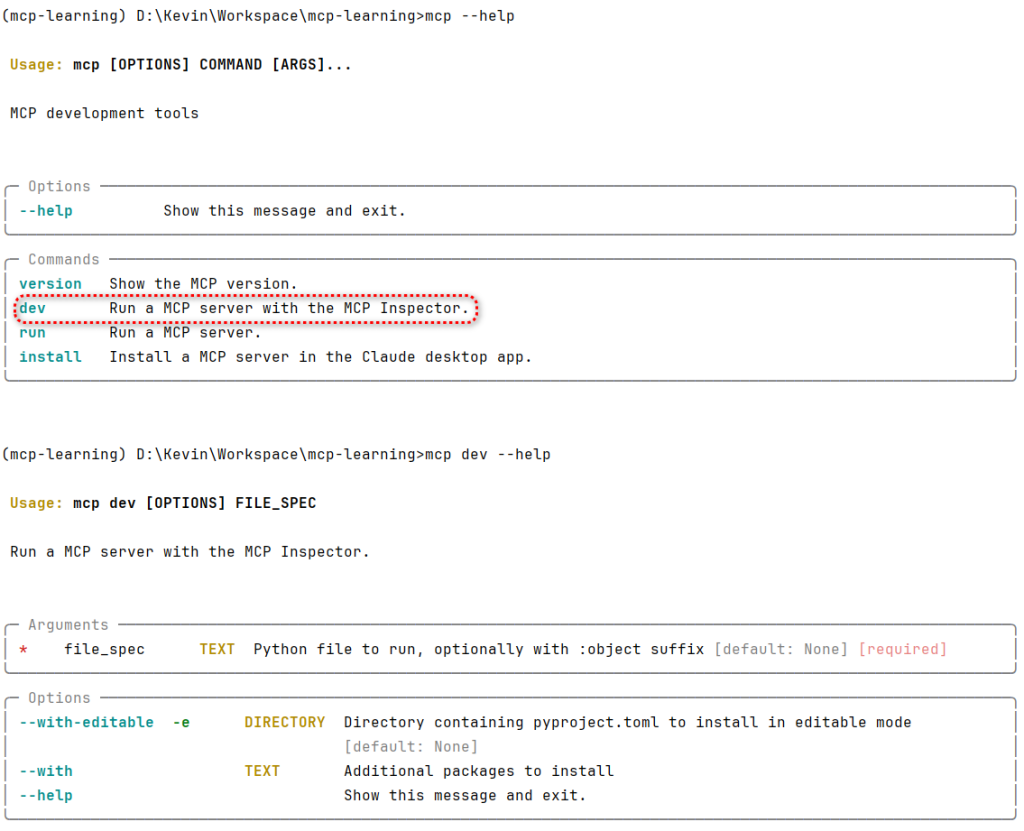Screen dimensions: 1024x831
Task: Click the 'Show the MCP version.' description
Action: pos(203,284)
